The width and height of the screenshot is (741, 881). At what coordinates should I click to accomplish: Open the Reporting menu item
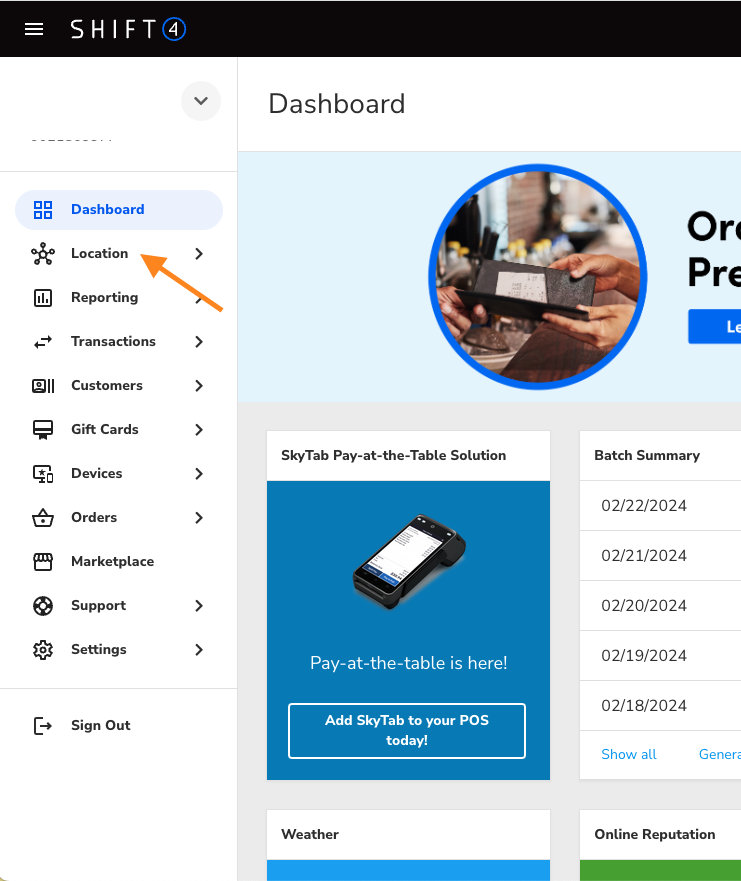(x=104, y=297)
